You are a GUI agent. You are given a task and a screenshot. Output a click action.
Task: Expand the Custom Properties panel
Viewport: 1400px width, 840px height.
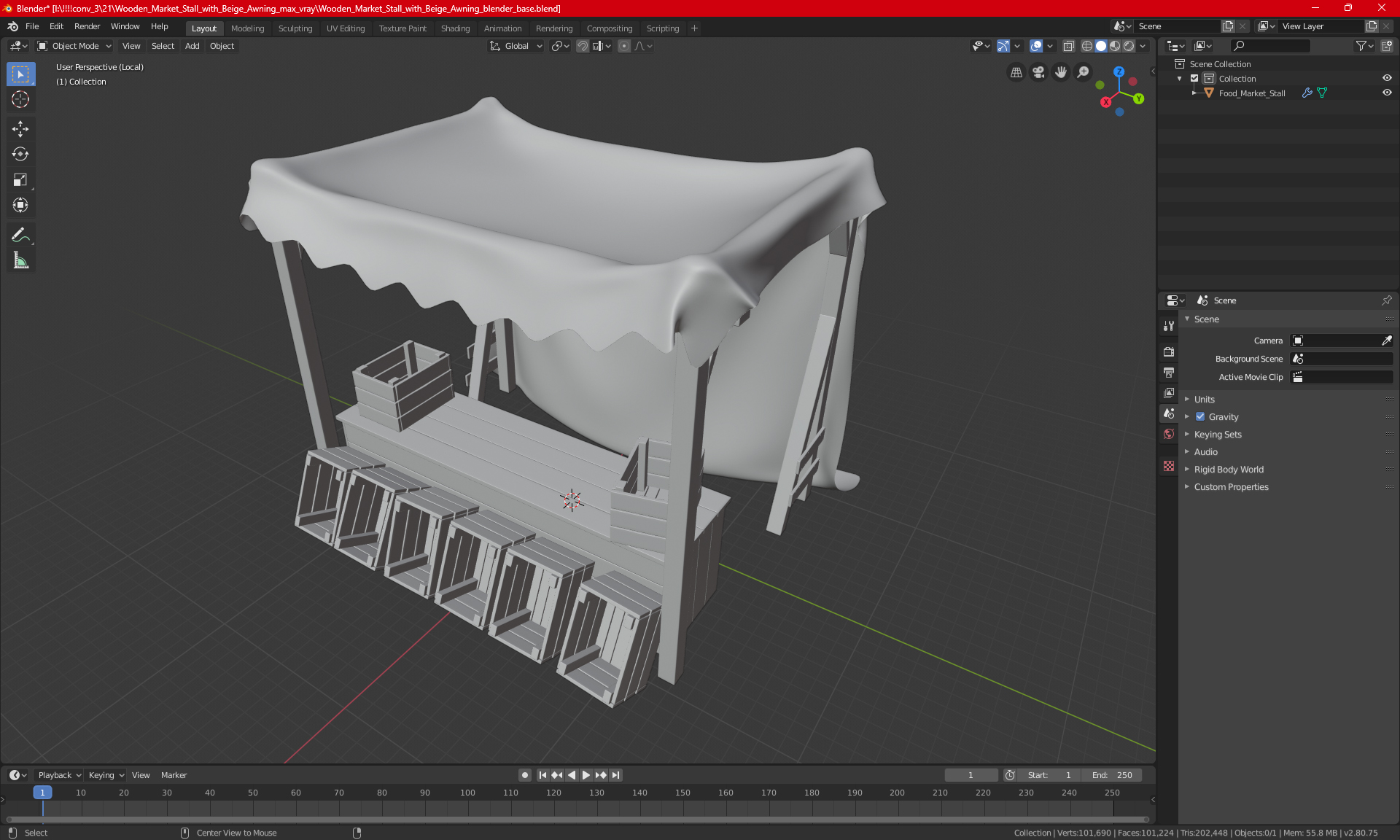pyautogui.click(x=1231, y=486)
